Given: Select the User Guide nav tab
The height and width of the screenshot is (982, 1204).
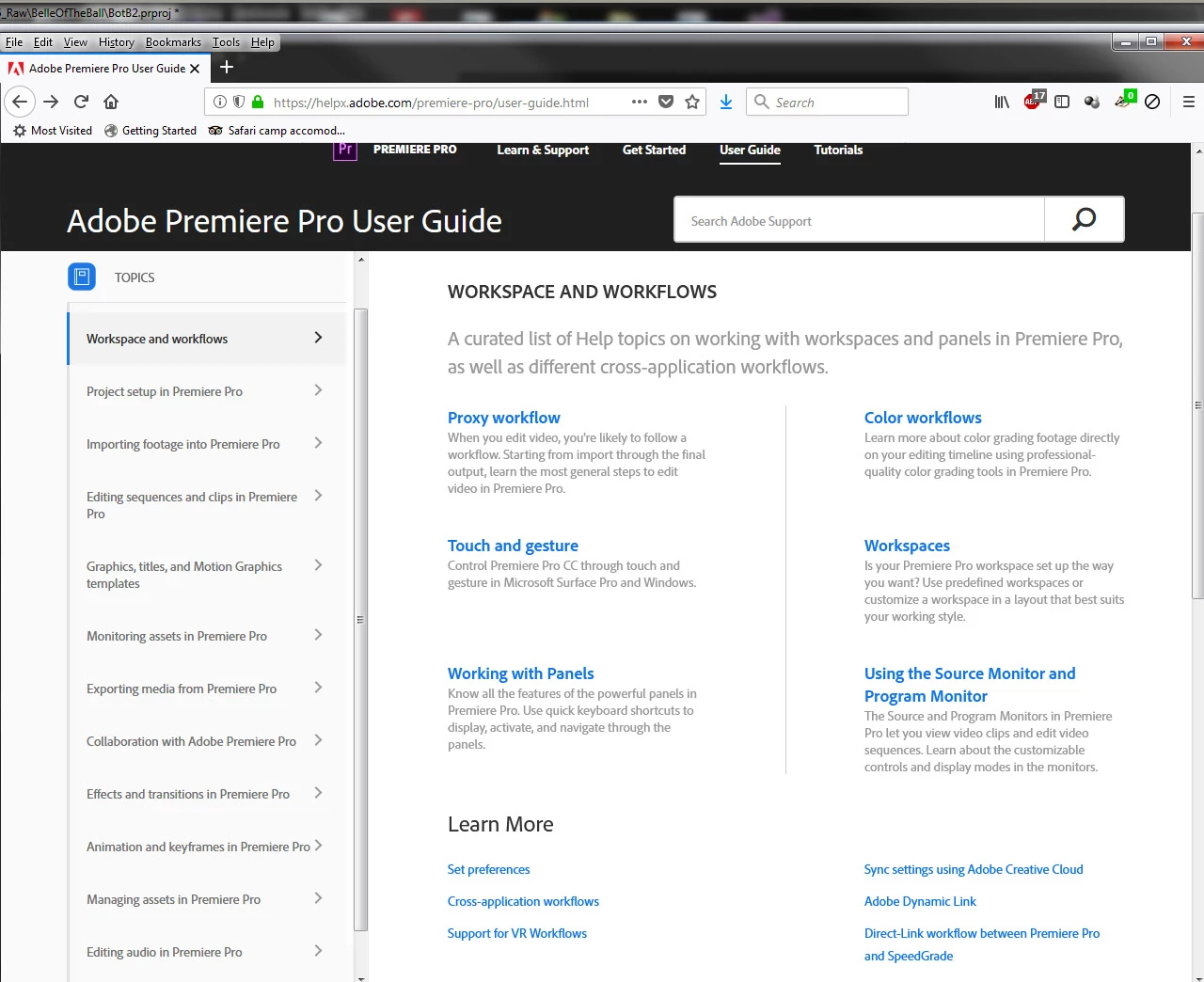Looking at the screenshot, I should [750, 150].
